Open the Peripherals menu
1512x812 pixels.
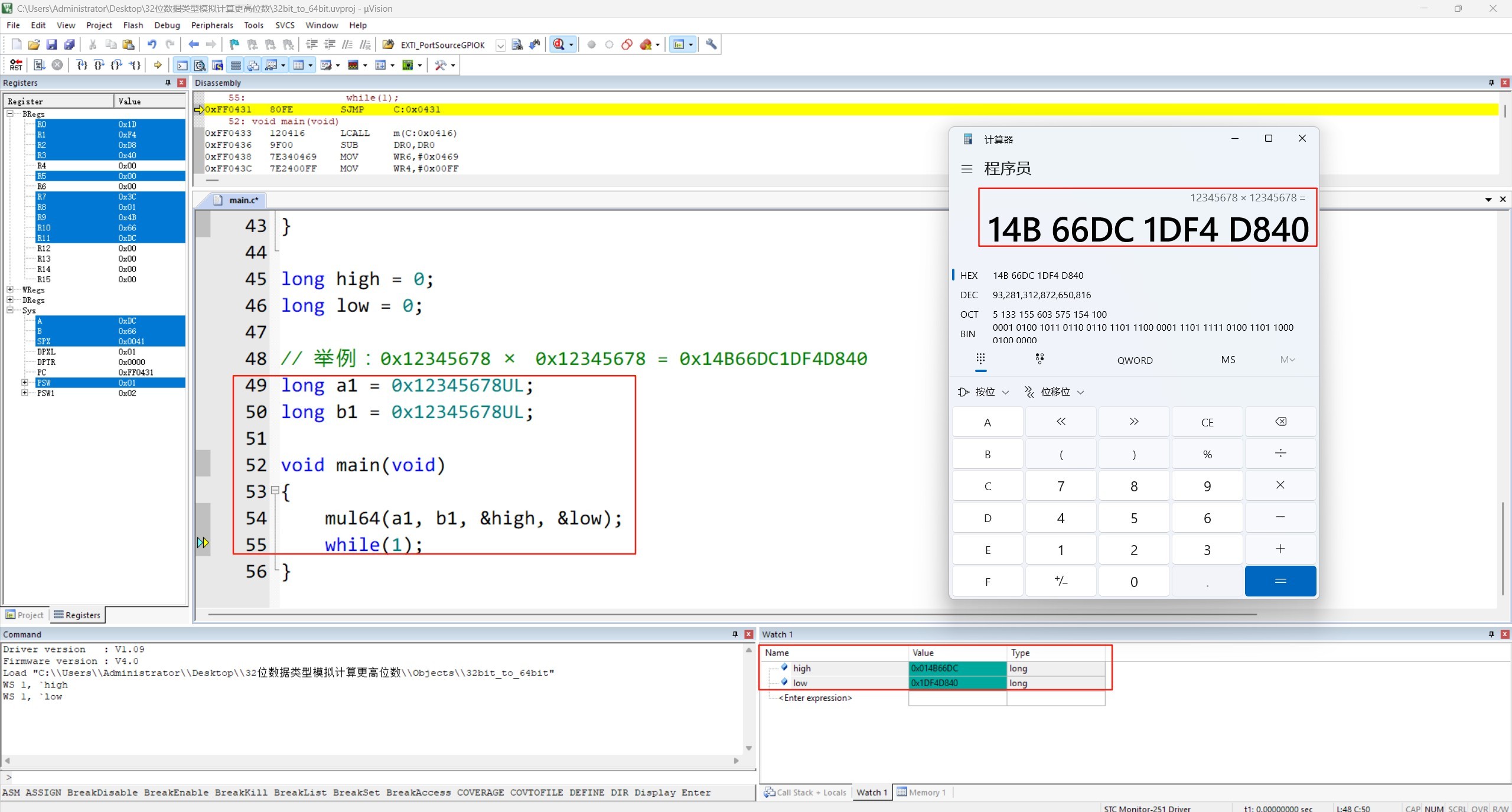click(212, 25)
